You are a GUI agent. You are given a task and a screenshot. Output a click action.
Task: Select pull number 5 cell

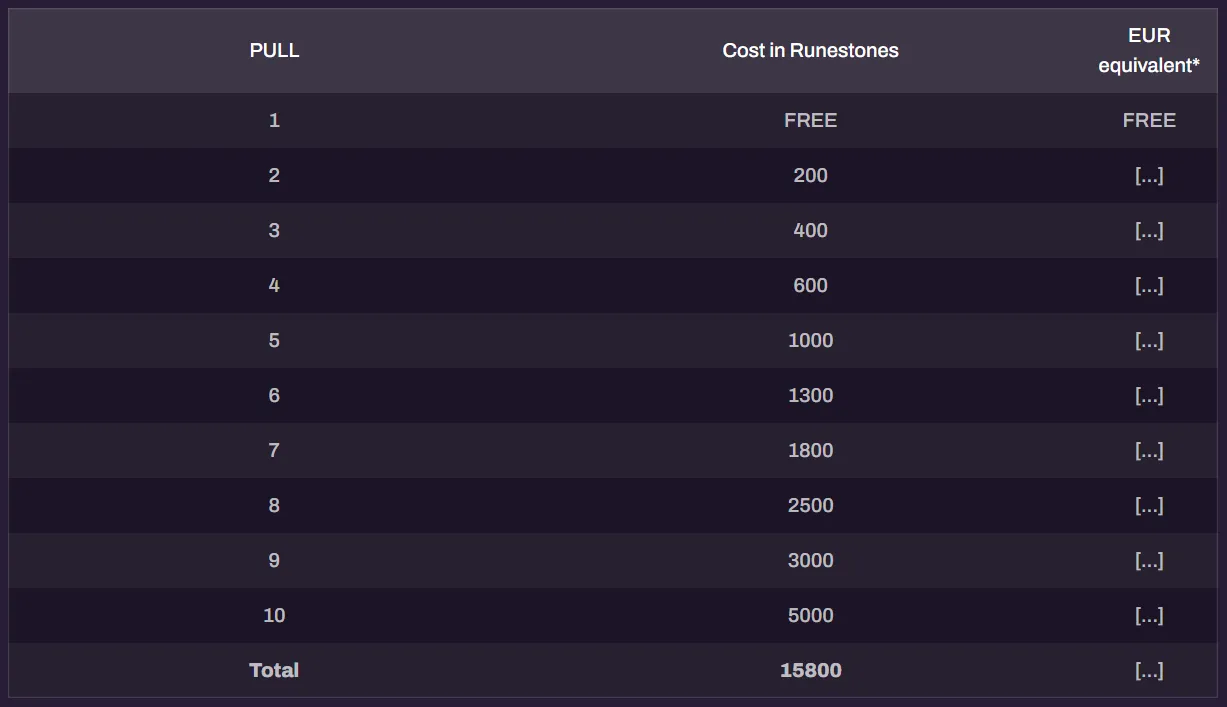274,340
